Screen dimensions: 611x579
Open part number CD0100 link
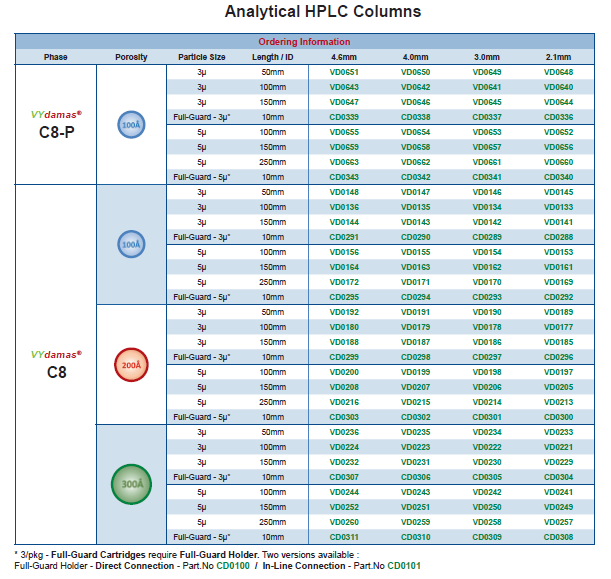pos(233,566)
